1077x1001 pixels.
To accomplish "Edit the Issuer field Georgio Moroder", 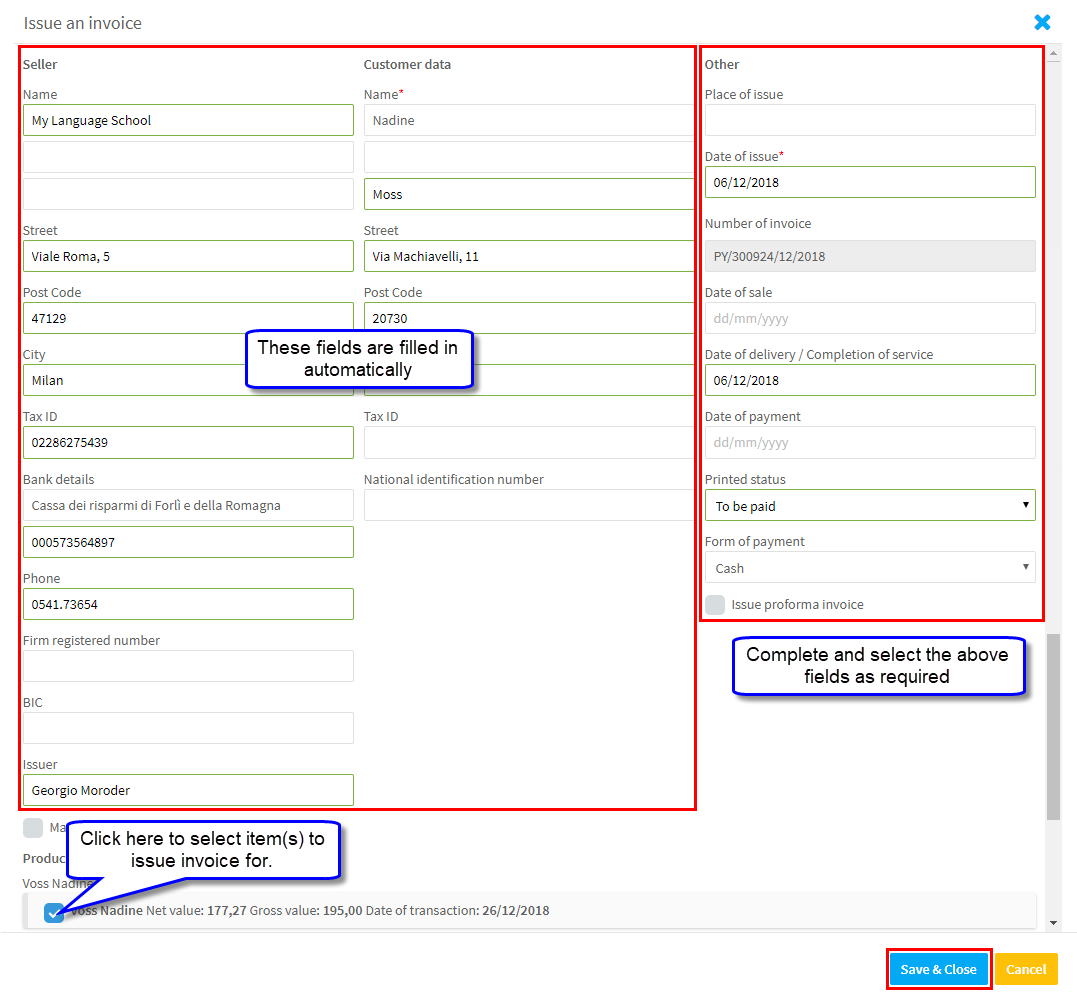I will pyautogui.click(x=188, y=791).
